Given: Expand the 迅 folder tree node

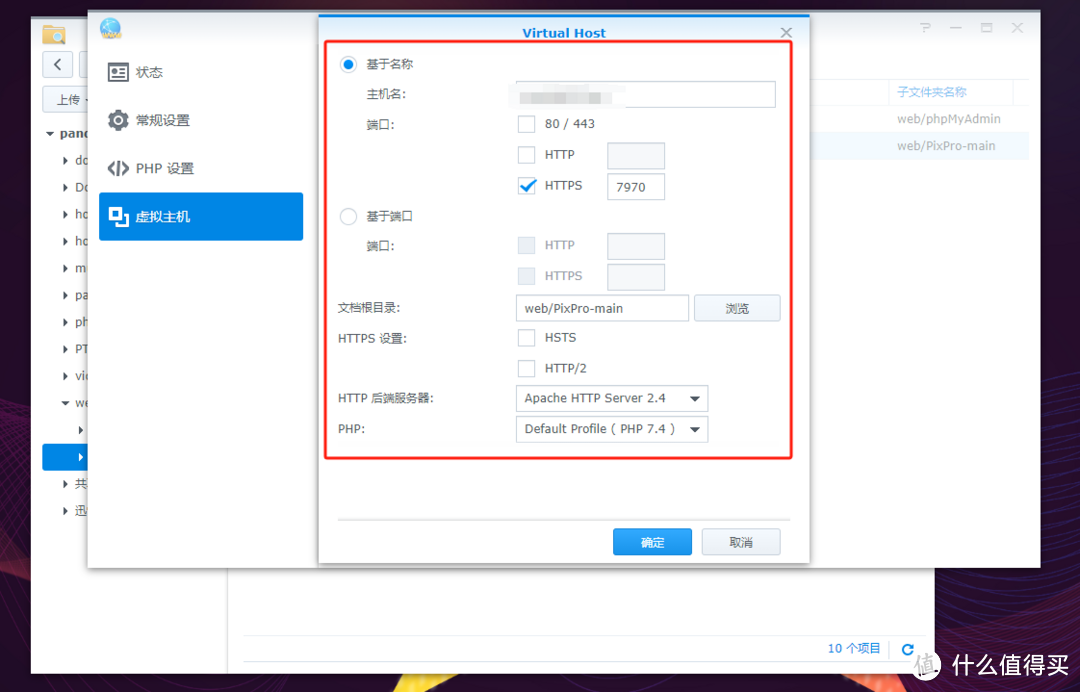Looking at the screenshot, I should point(65,511).
